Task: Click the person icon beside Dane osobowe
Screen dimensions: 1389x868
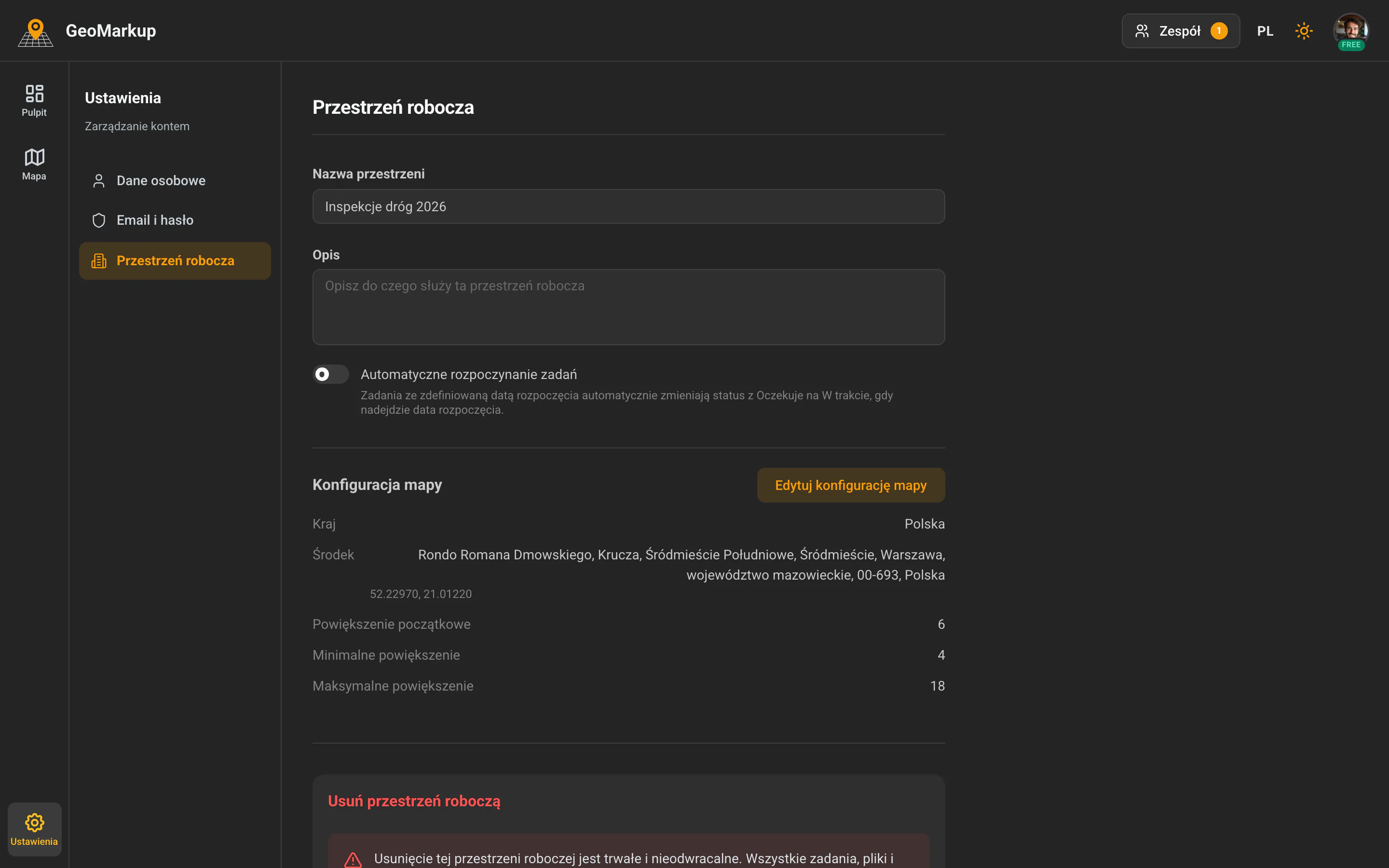Action: click(99, 181)
